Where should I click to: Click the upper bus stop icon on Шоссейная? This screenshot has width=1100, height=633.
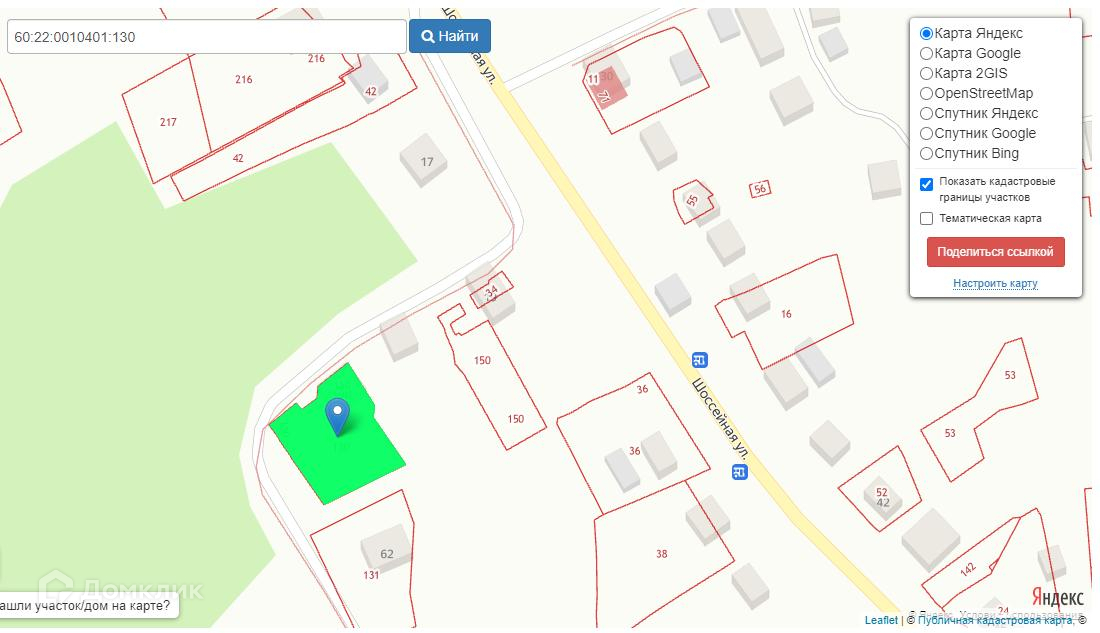[x=699, y=360]
